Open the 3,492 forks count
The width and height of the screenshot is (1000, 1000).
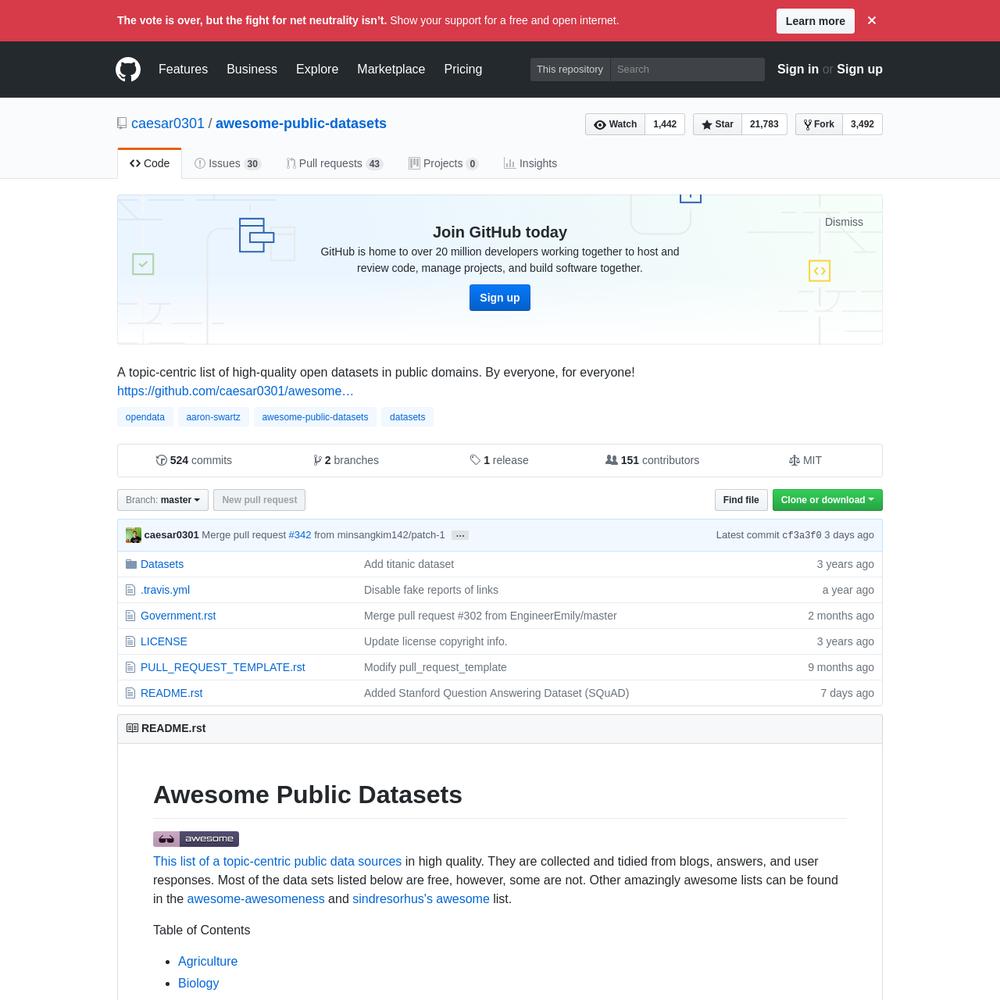coord(862,124)
